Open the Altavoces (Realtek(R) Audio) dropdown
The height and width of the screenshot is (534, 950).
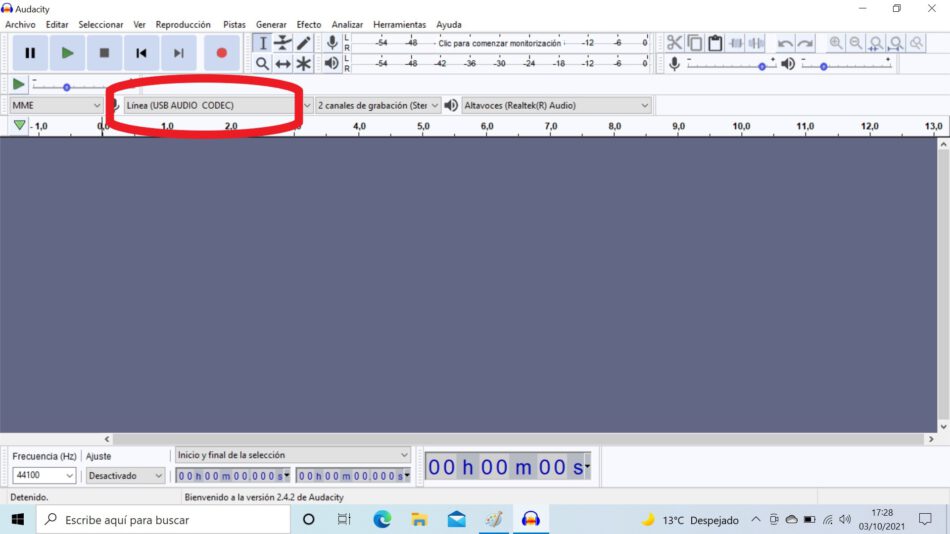coord(556,105)
